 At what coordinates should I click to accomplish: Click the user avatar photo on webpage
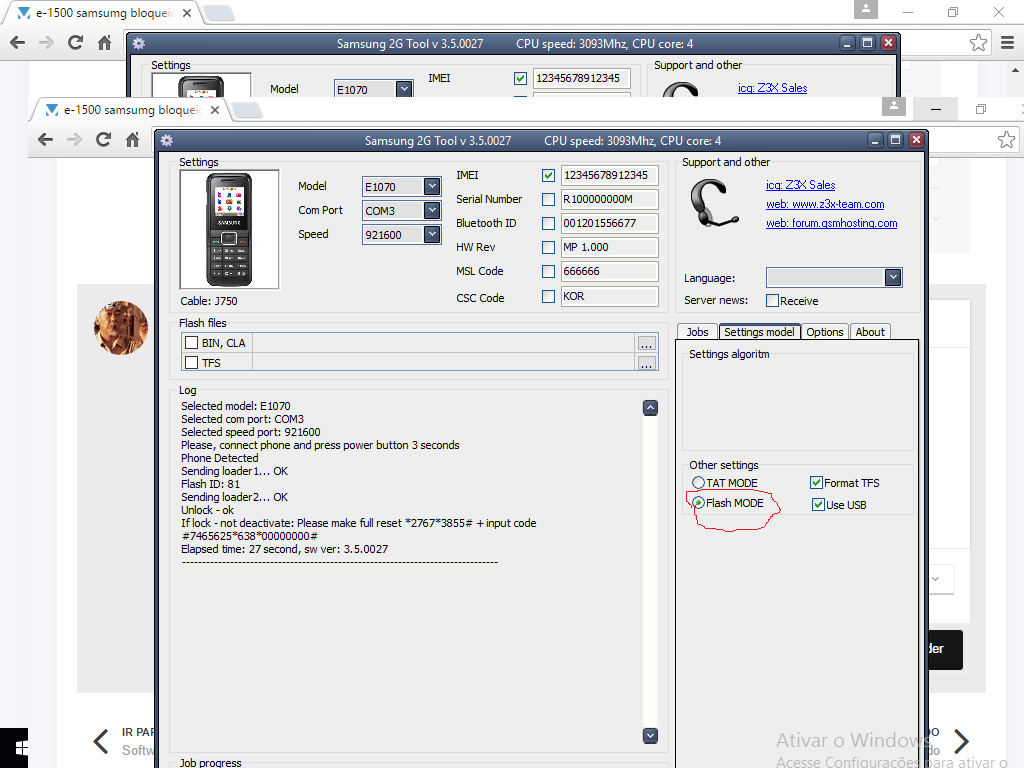121,328
